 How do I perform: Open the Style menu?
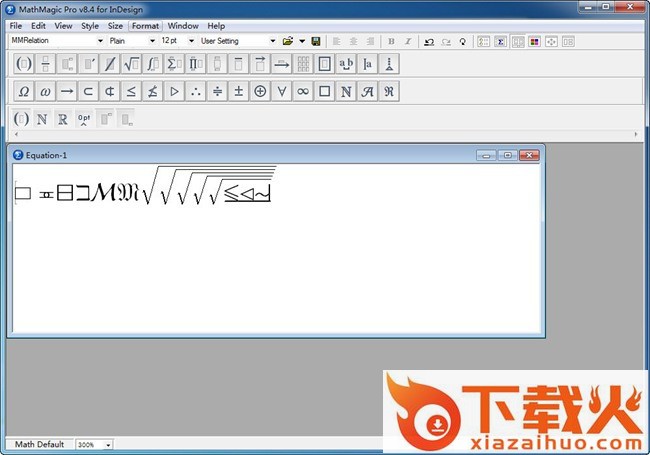pyautogui.click(x=90, y=26)
